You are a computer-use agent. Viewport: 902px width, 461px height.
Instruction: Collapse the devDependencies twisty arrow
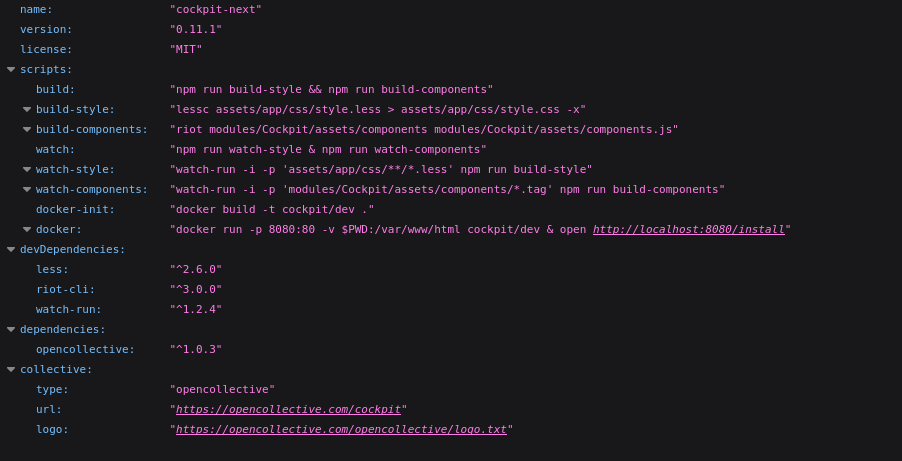(x=11, y=249)
